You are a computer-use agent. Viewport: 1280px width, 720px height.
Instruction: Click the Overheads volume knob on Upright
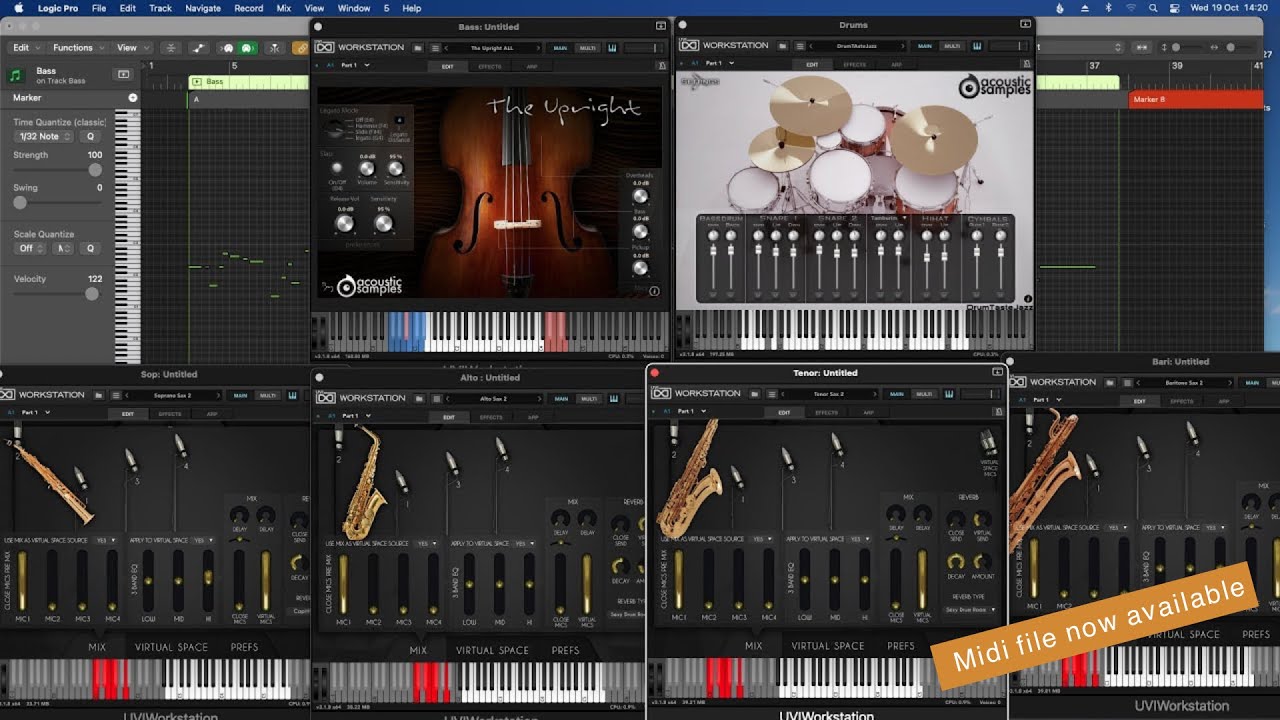[x=640, y=195]
